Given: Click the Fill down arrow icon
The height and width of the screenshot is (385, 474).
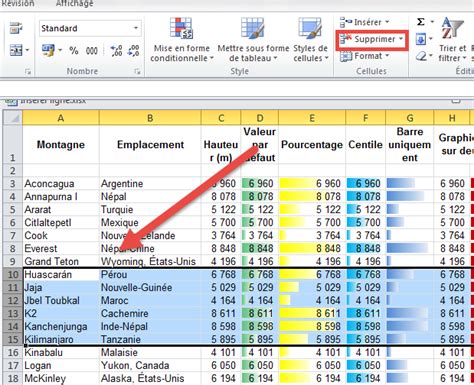Looking at the screenshot, I should pos(421,40).
